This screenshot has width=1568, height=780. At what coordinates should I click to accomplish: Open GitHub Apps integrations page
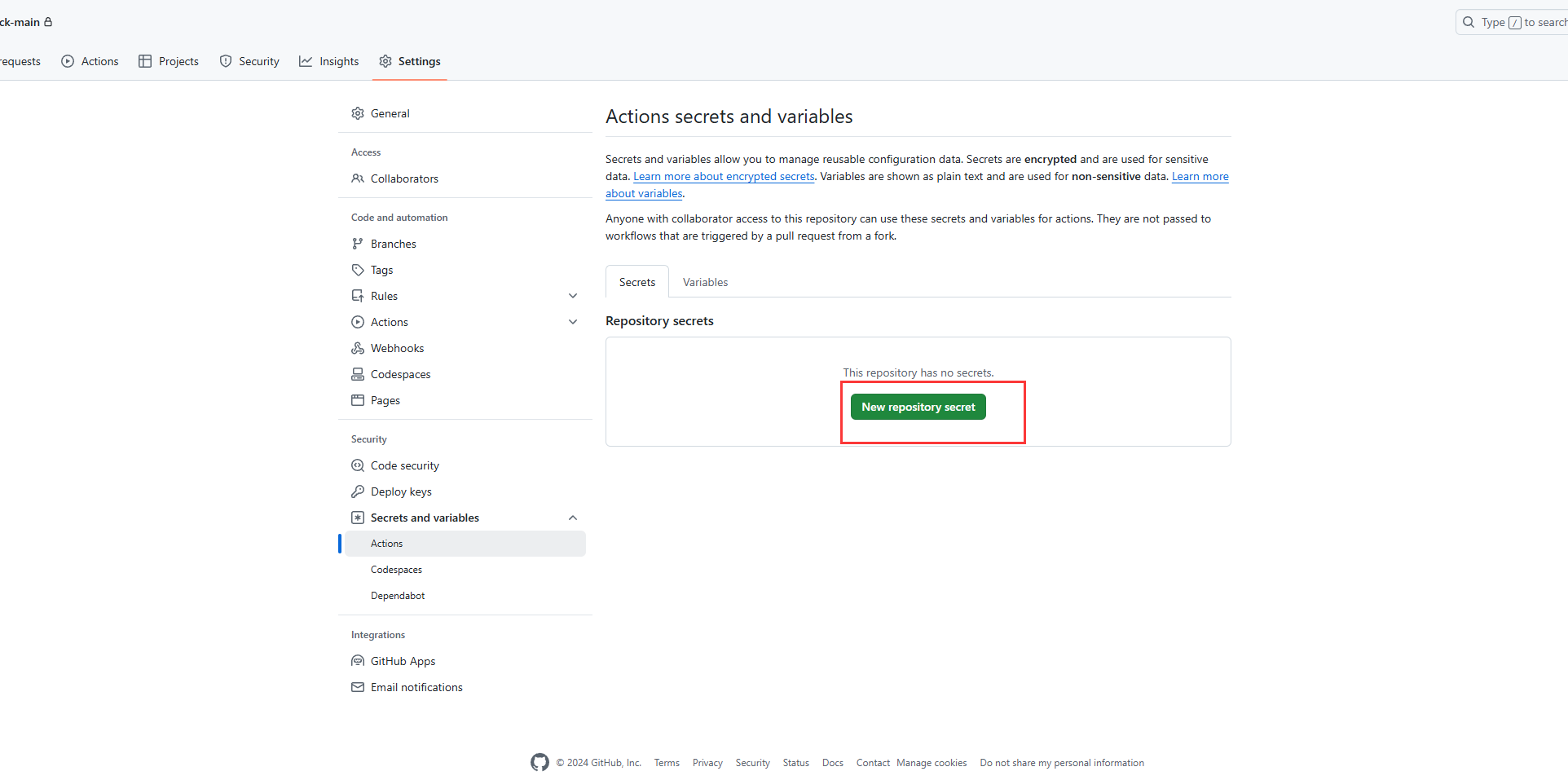tap(403, 661)
